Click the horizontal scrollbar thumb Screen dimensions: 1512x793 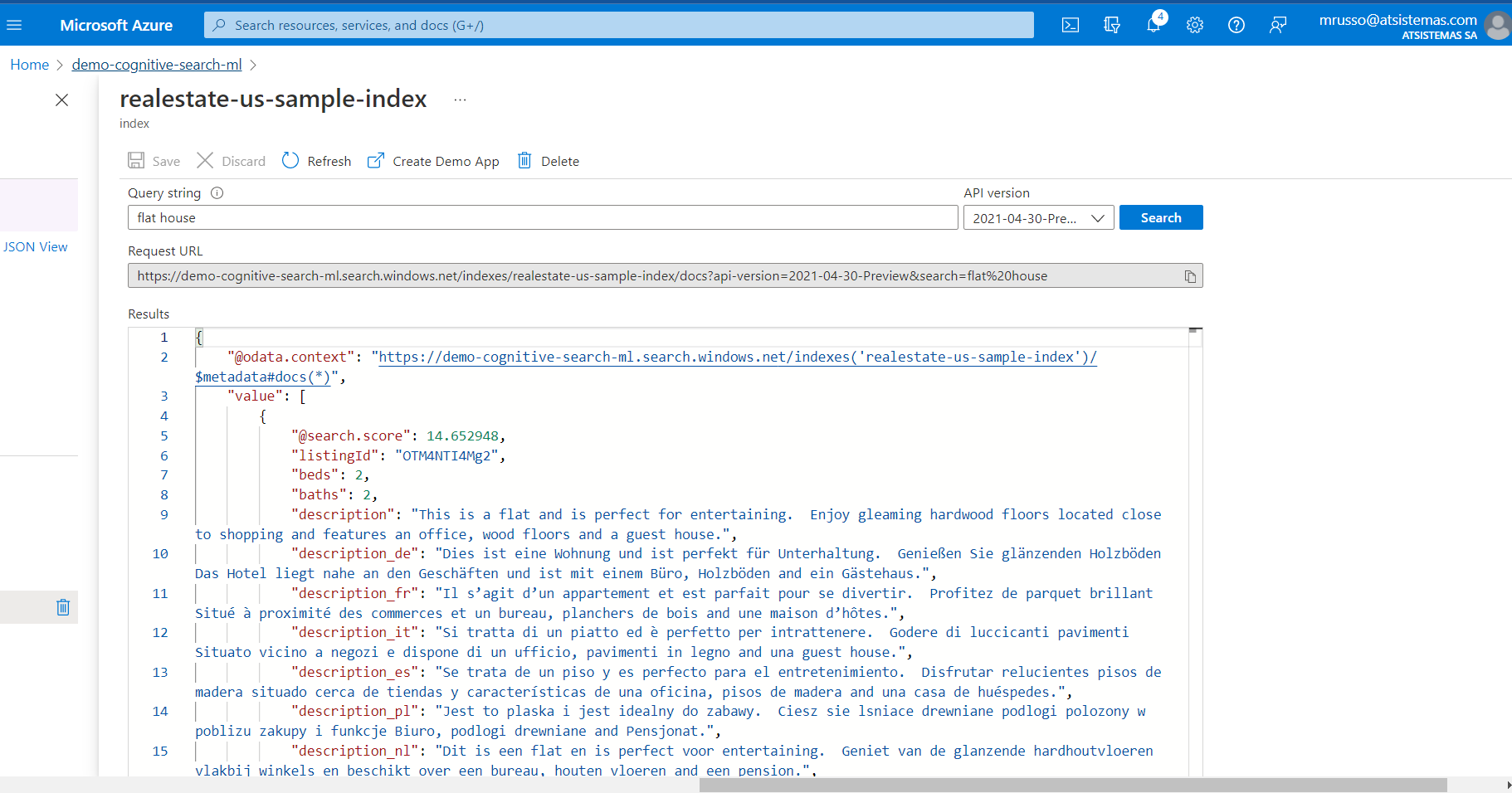tap(1073, 786)
